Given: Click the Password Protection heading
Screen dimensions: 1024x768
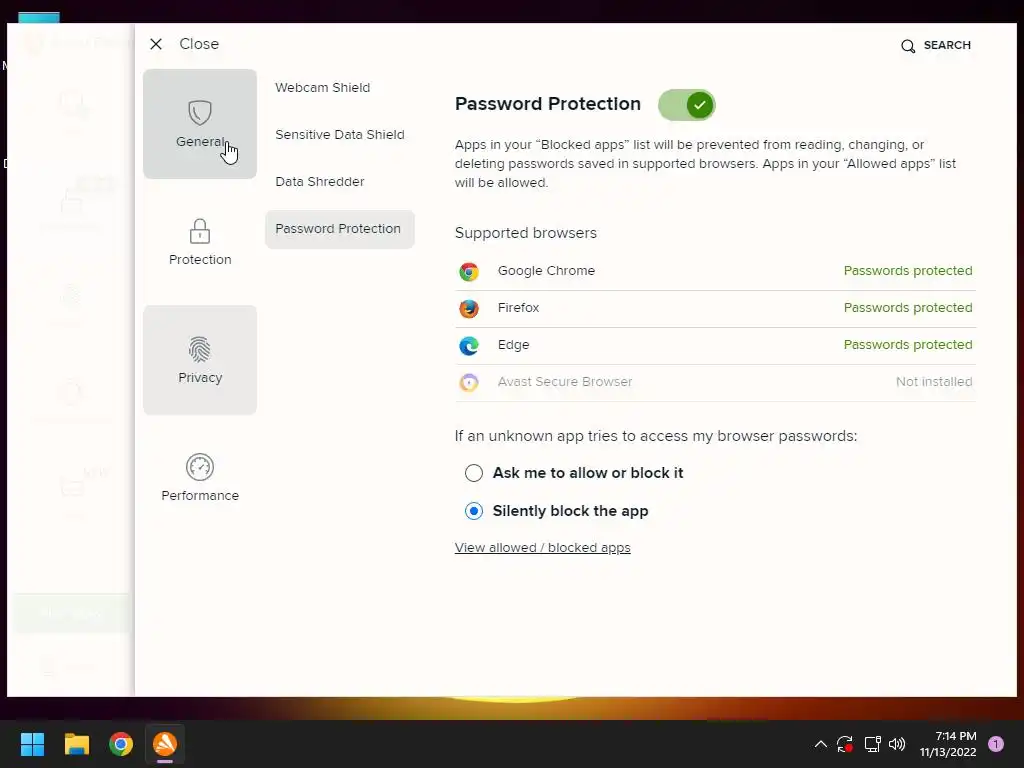Looking at the screenshot, I should pos(547,104).
